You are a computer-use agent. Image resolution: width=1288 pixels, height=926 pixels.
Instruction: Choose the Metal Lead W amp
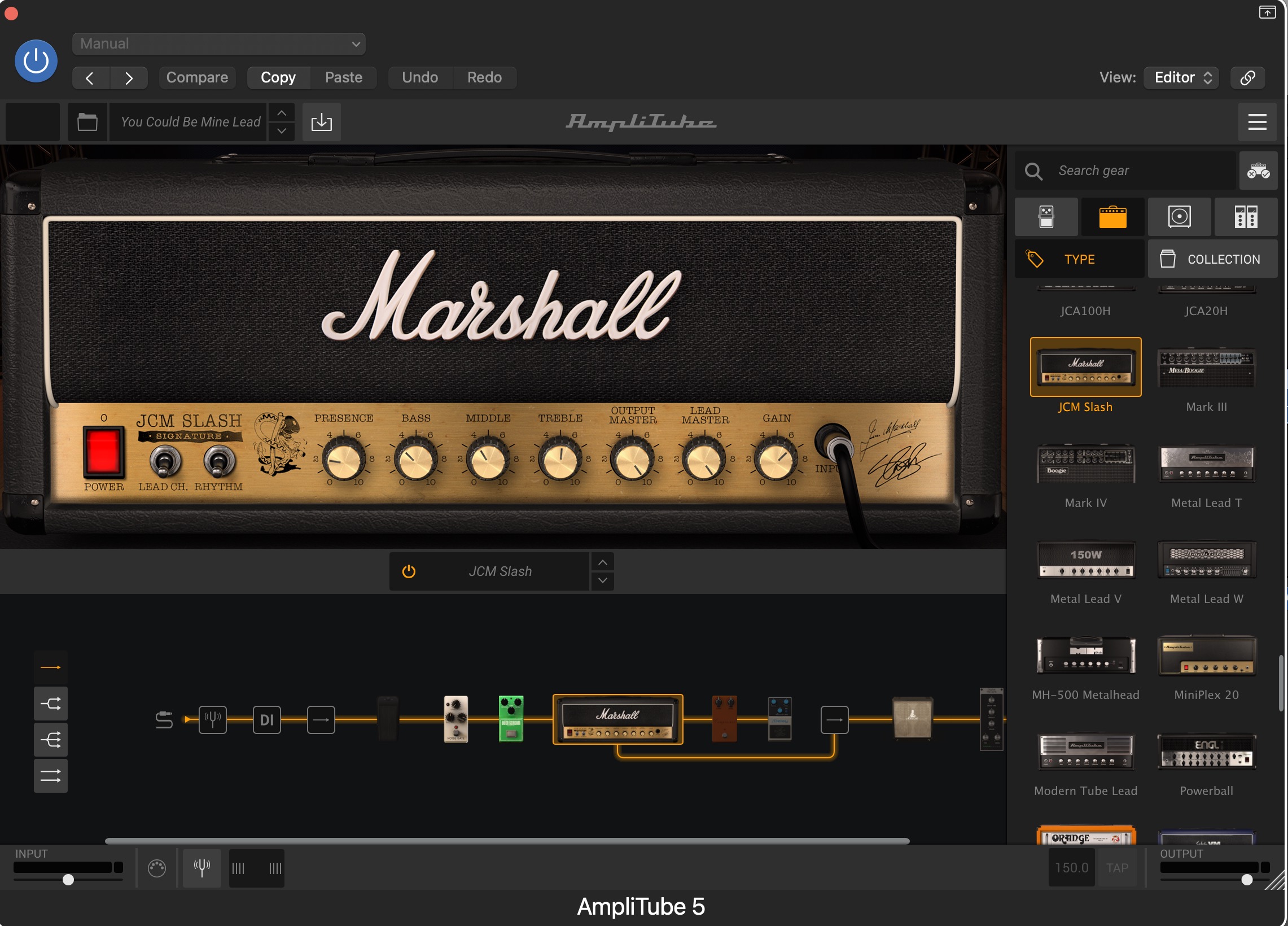pyautogui.click(x=1206, y=559)
